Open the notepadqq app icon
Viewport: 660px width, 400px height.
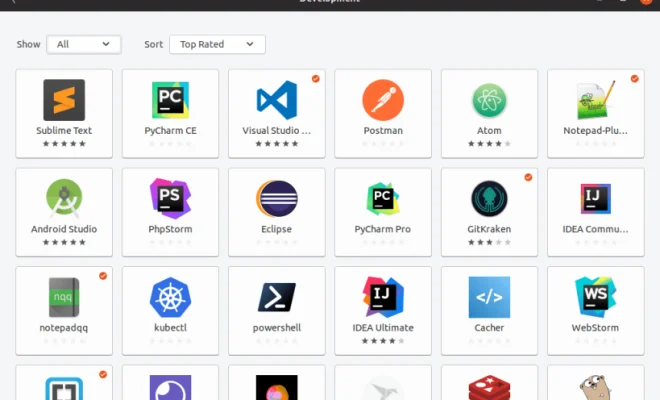[64, 297]
